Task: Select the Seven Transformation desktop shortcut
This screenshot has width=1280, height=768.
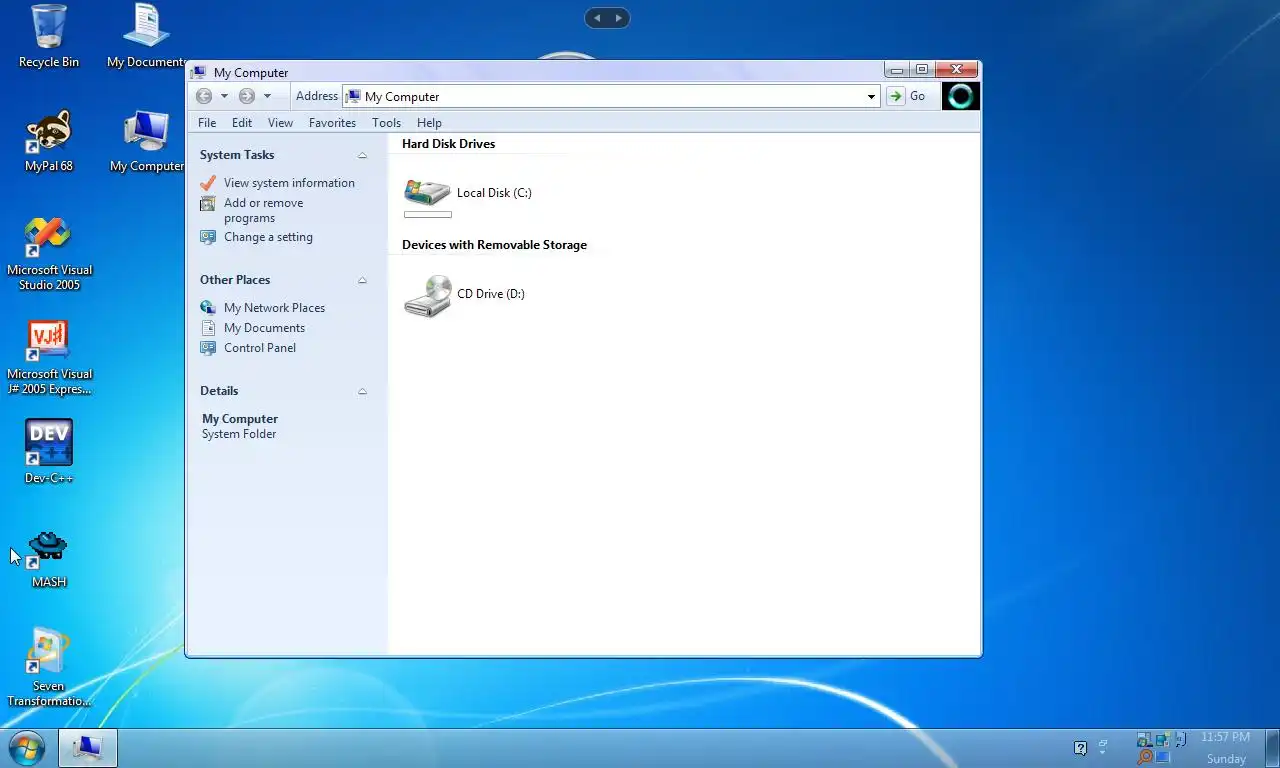Action: tap(48, 667)
